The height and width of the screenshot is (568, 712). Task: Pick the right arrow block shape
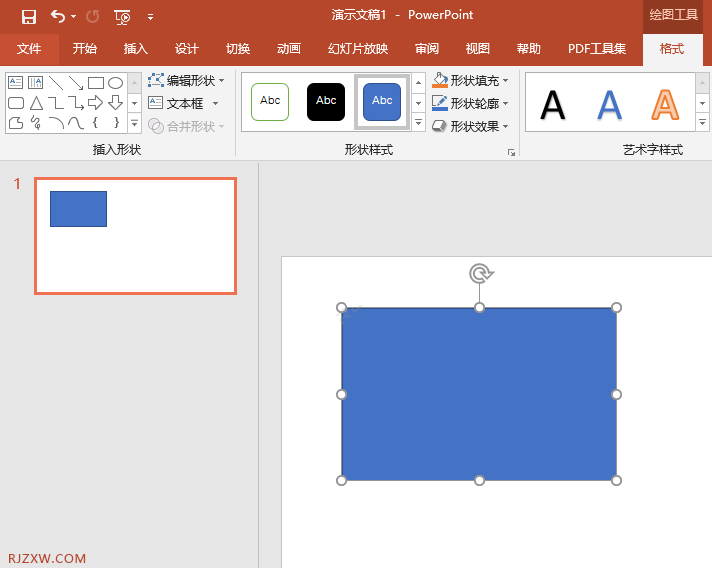96,103
